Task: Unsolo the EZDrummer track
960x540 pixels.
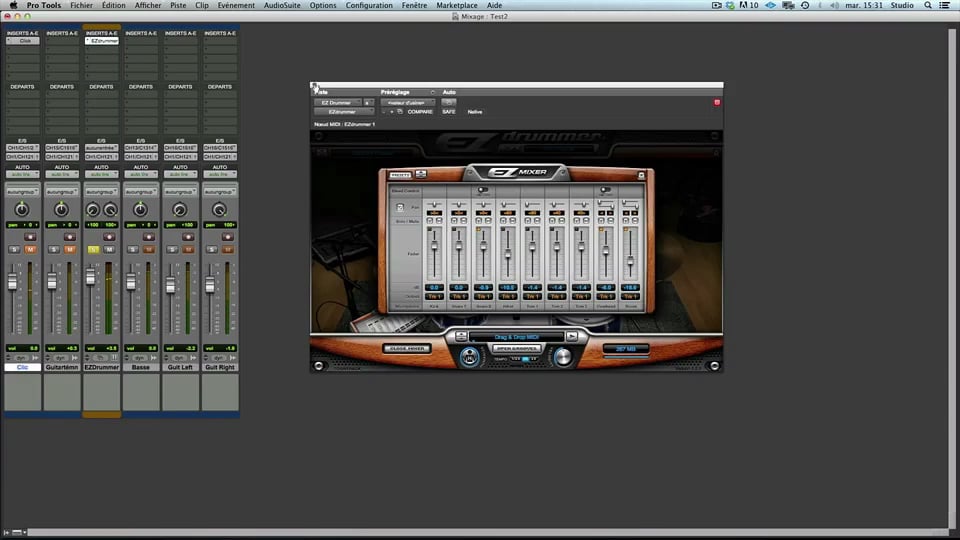Action: click(x=93, y=249)
